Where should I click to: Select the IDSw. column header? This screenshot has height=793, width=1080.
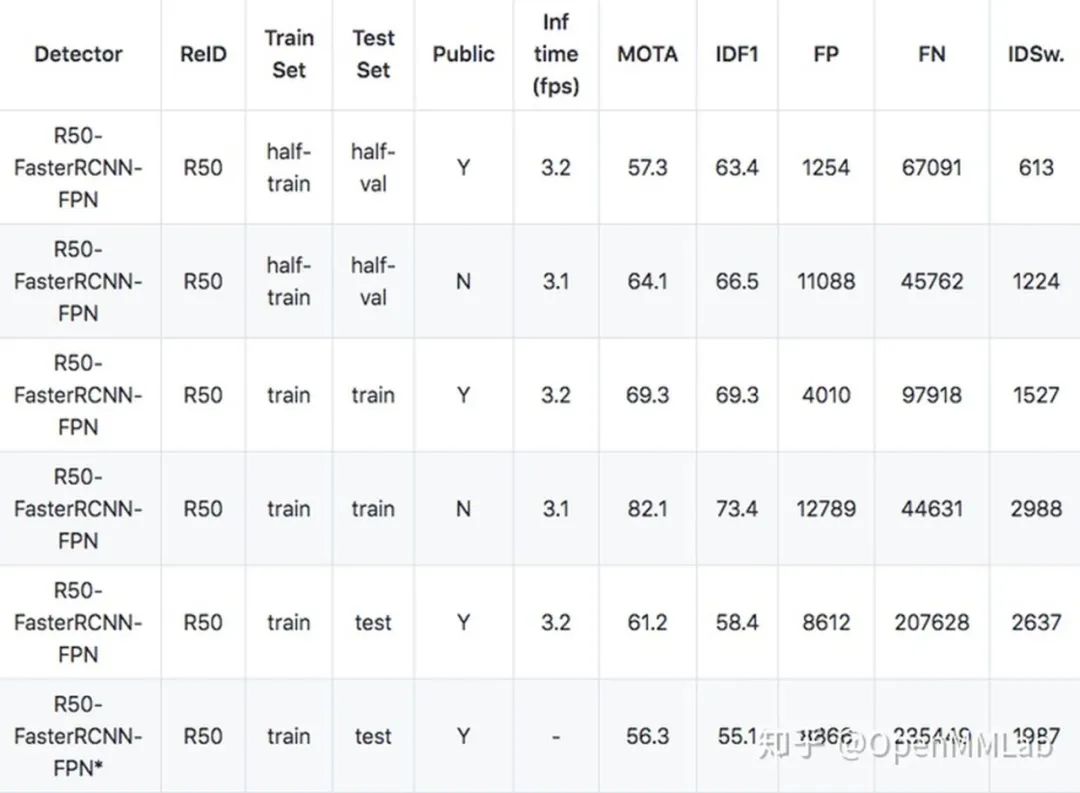pyautogui.click(x=1035, y=54)
